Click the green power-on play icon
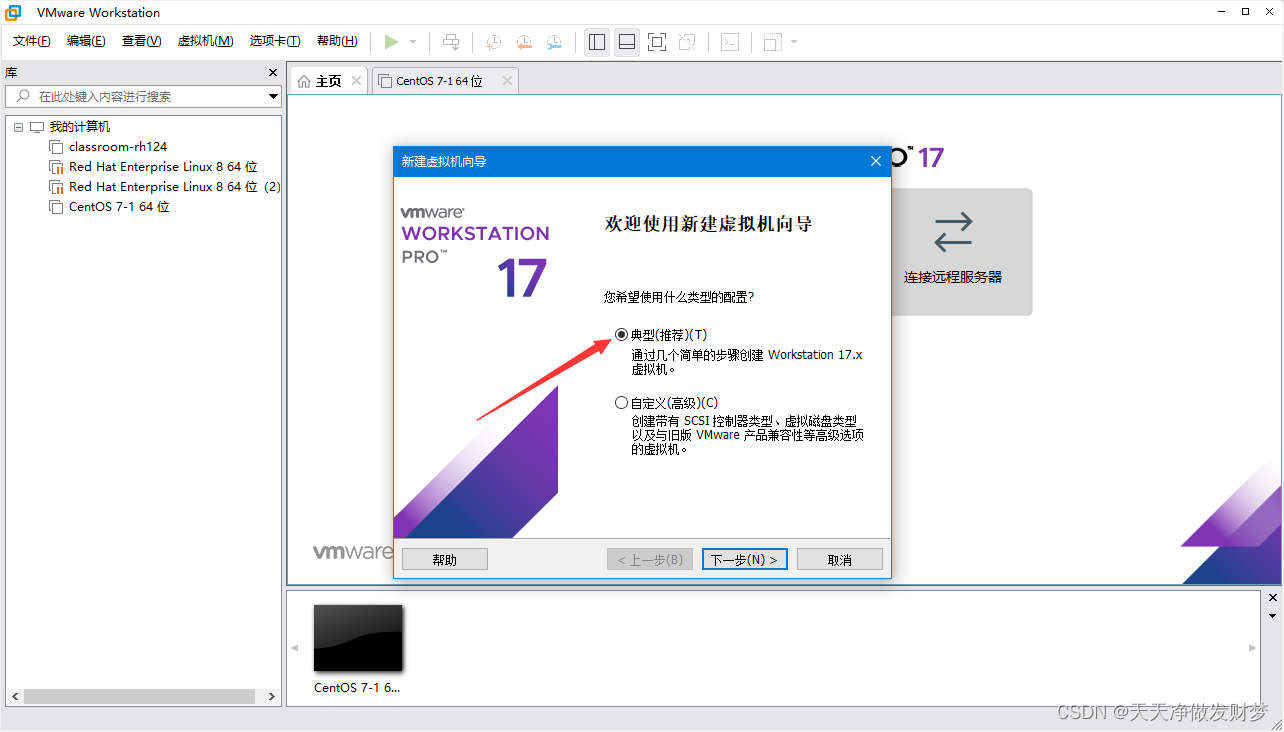The width and height of the screenshot is (1284, 732). (x=391, y=41)
